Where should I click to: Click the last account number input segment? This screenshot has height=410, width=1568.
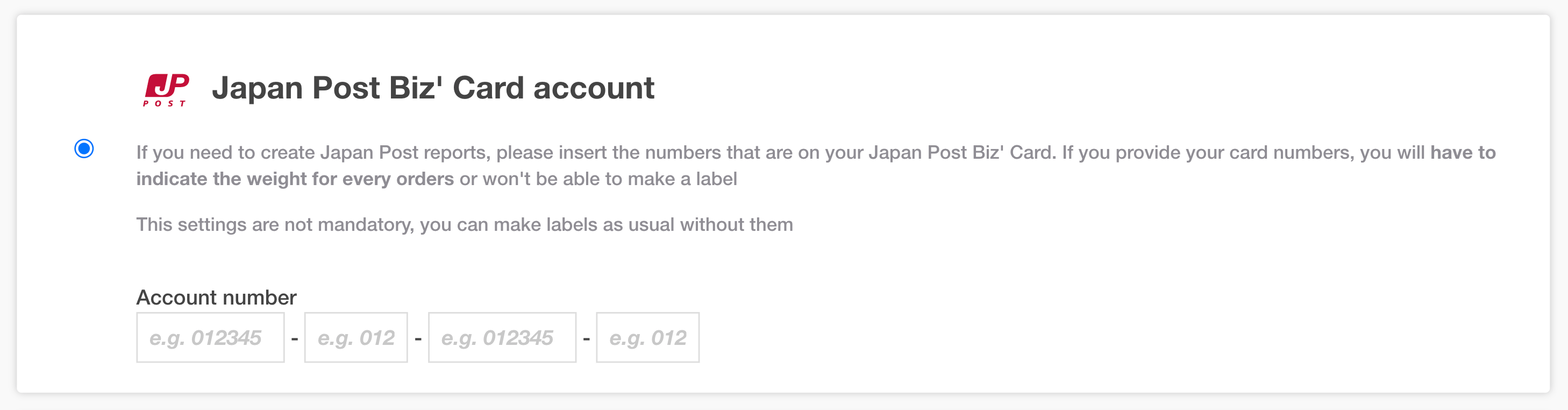647,337
